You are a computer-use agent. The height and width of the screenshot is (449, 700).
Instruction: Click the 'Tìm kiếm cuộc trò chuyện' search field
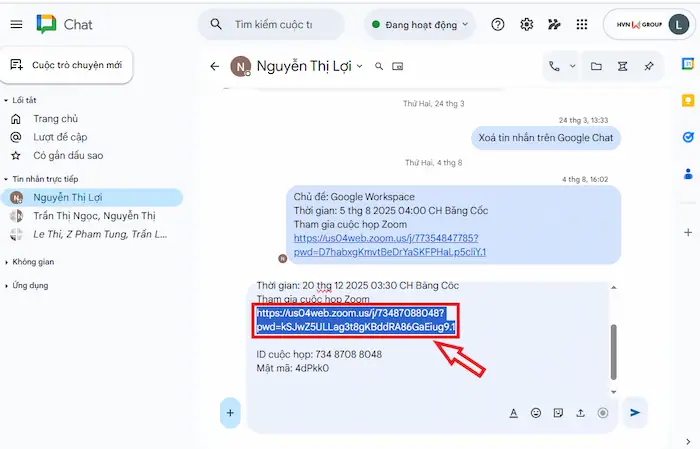click(280, 24)
